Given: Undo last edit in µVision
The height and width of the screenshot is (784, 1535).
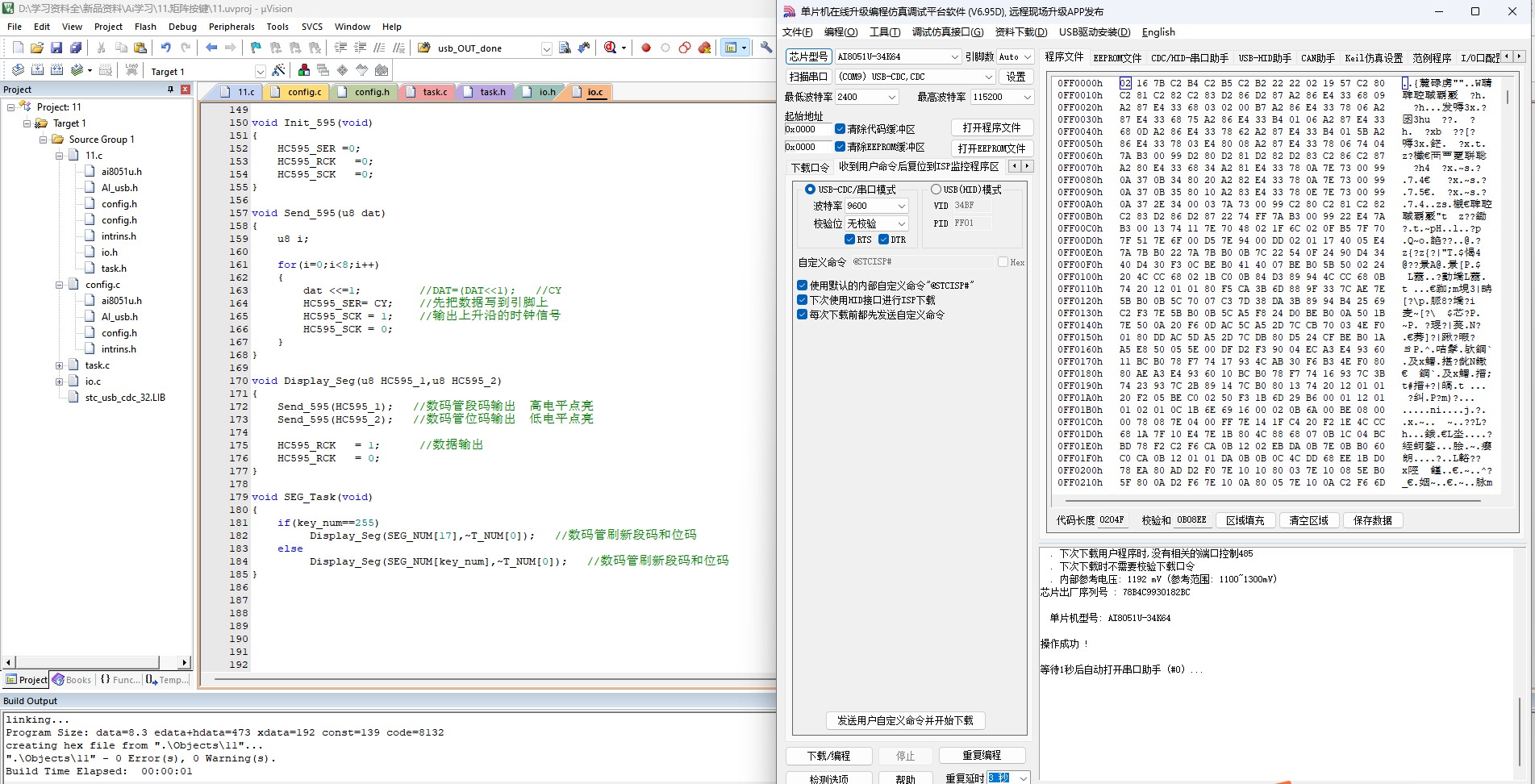Looking at the screenshot, I should 166,48.
